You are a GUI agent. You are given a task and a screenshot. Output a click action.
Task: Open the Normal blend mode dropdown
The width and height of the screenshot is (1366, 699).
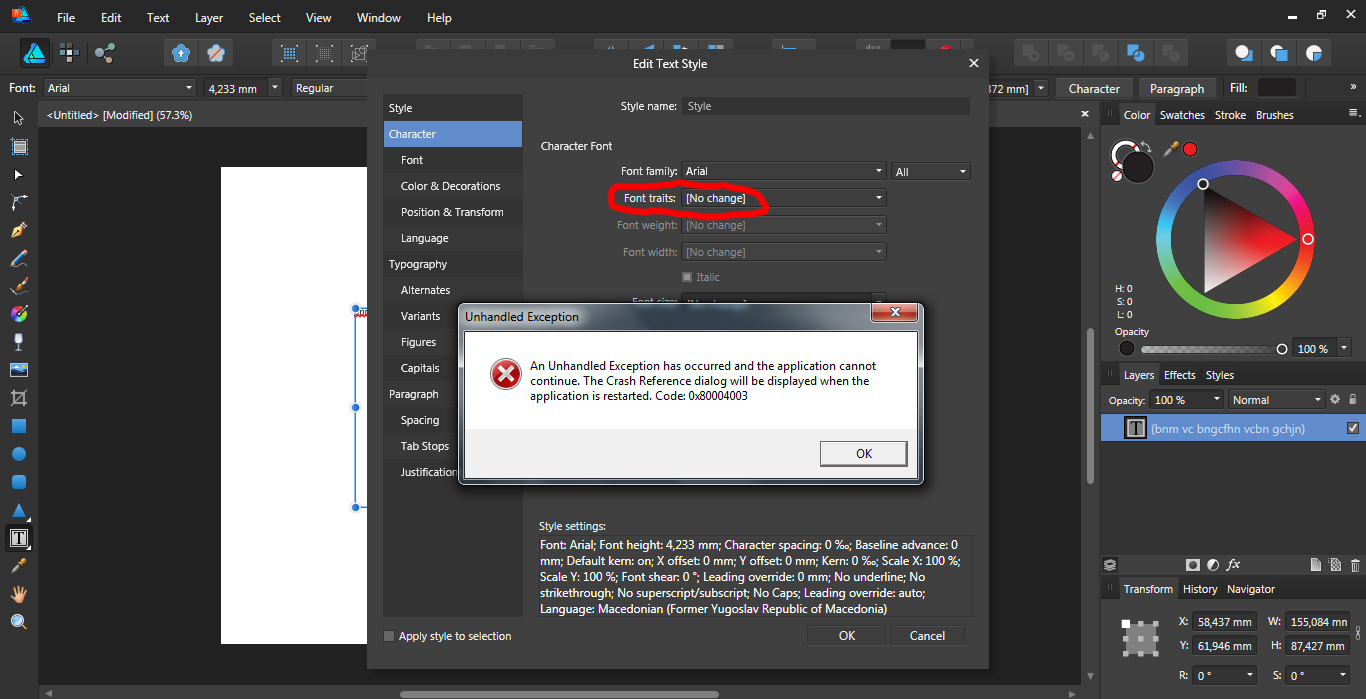[x=1276, y=400]
